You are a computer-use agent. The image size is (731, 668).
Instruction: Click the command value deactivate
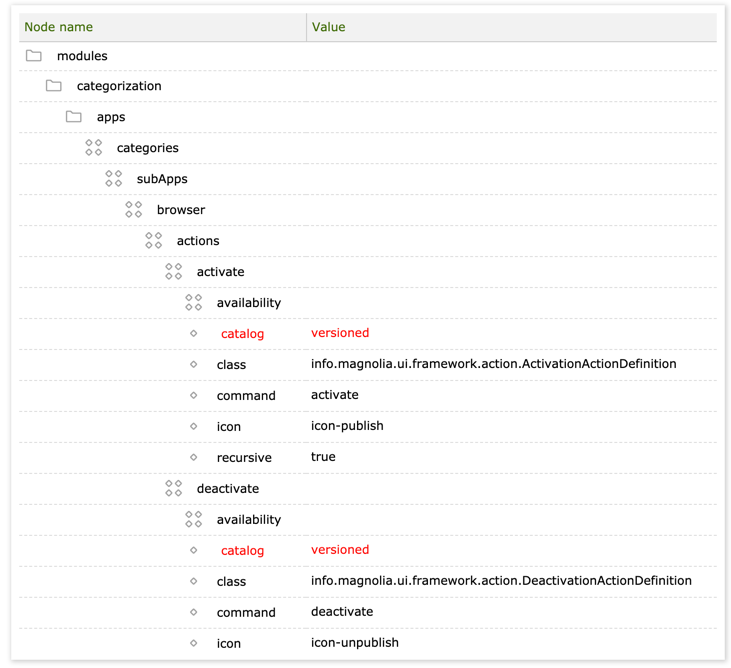point(342,612)
